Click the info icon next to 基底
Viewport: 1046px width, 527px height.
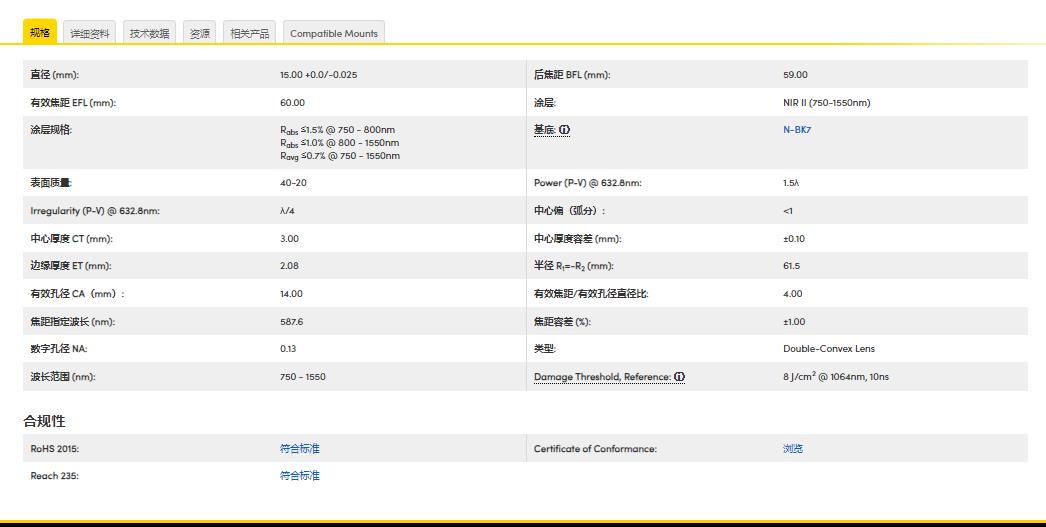(x=564, y=130)
